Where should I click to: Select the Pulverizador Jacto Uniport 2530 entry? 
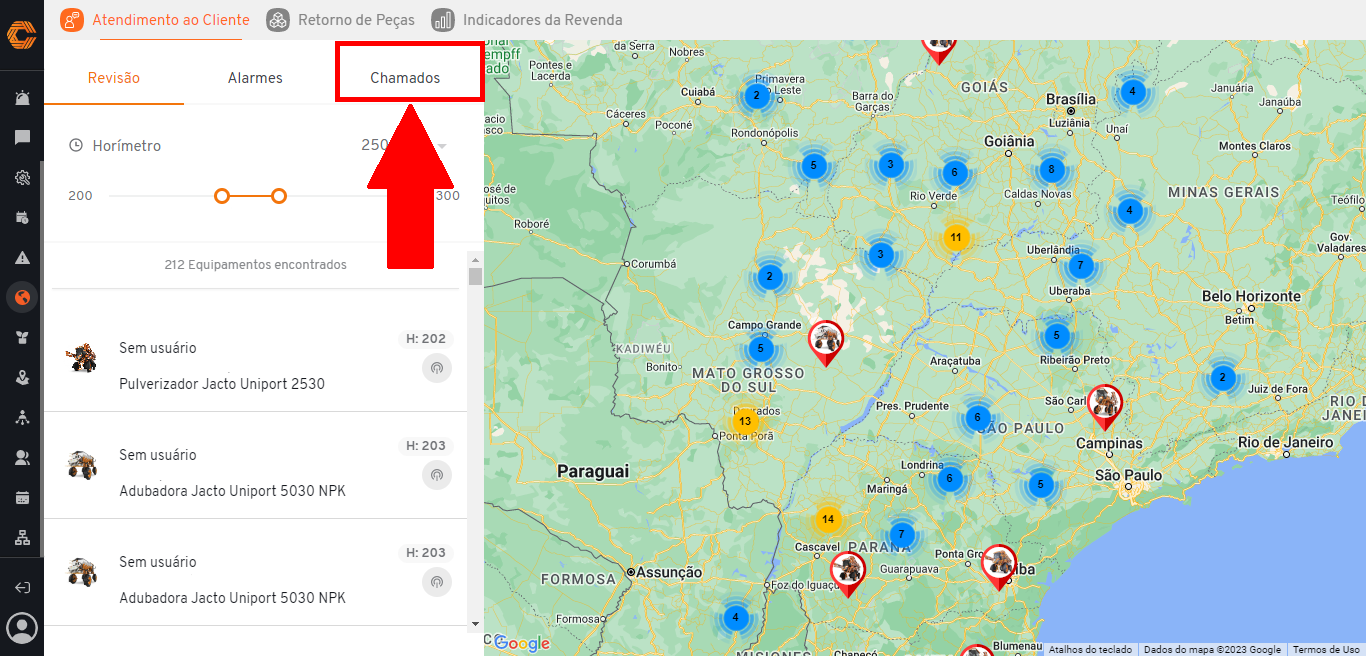[255, 359]
